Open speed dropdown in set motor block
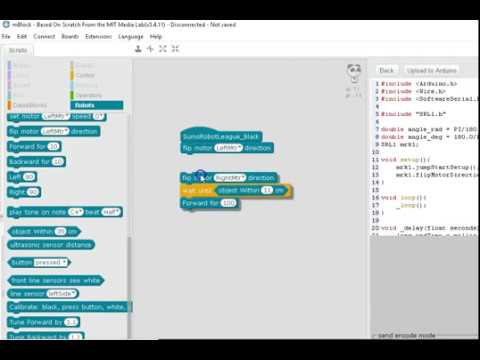The image size is (480, 360). pyautogui.click(x=98, y=116)
